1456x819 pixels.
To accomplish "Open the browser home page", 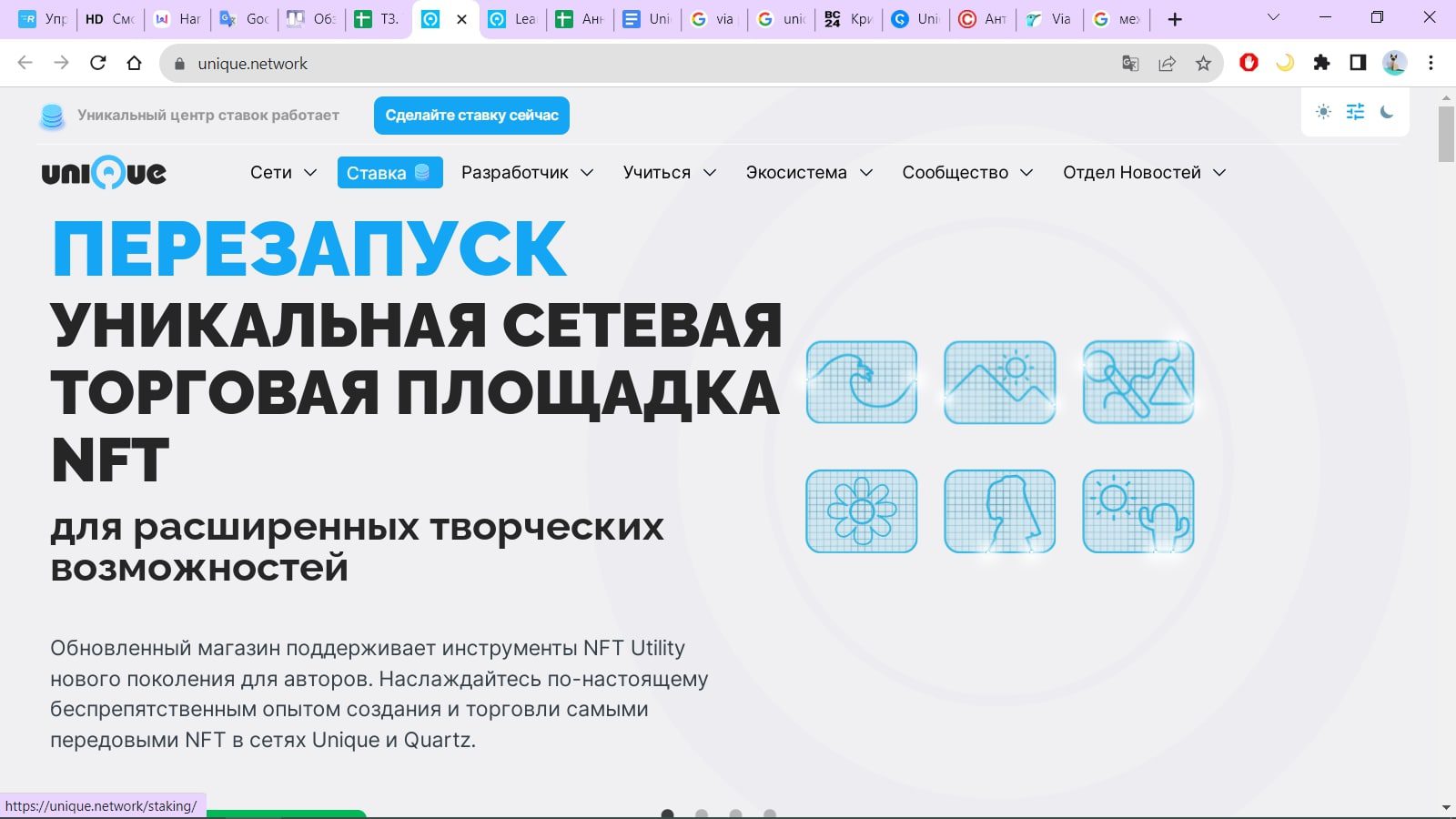I will pyautogui.click(x=135, y=63).
